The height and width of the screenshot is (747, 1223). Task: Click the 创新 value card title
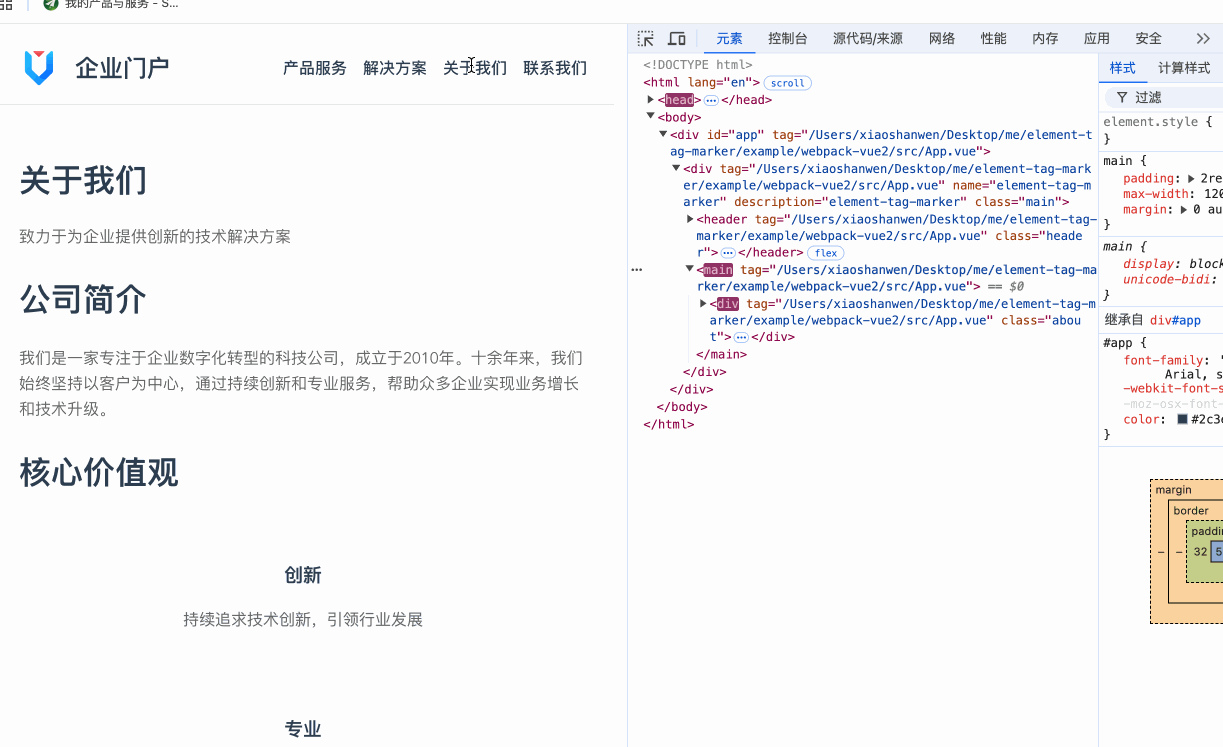coord(303,575)
